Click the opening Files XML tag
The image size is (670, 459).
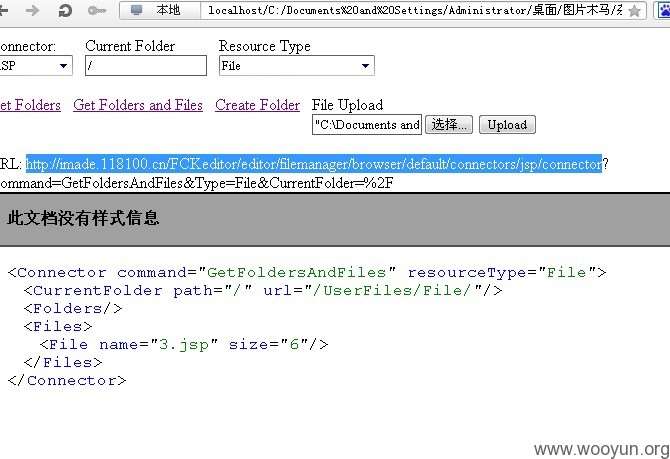pyautogui.click(x=58, y=327)
